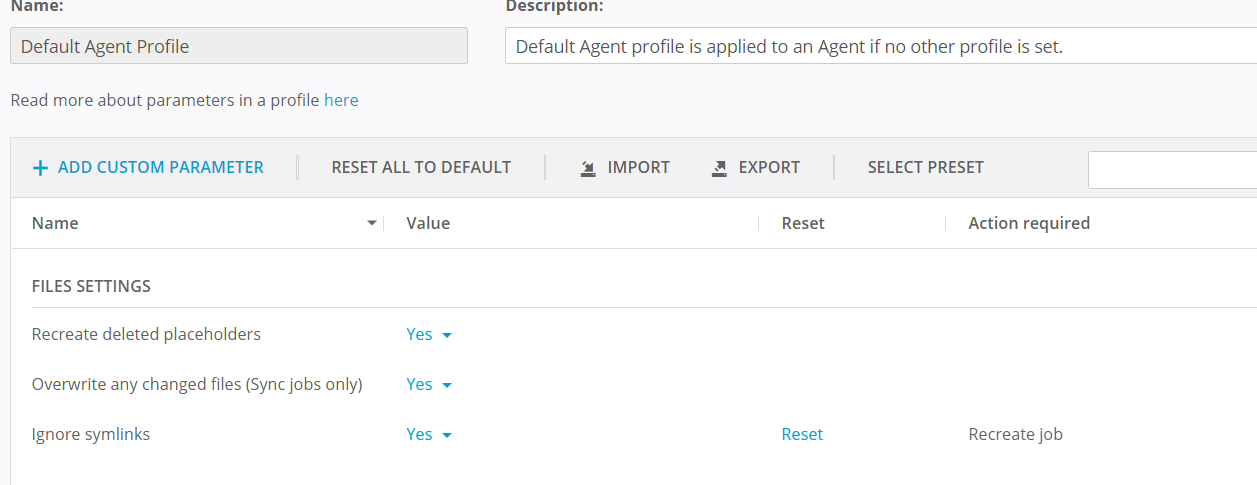
Task: Open the 'here' link about profile parameters
Action: click(341, 100)
